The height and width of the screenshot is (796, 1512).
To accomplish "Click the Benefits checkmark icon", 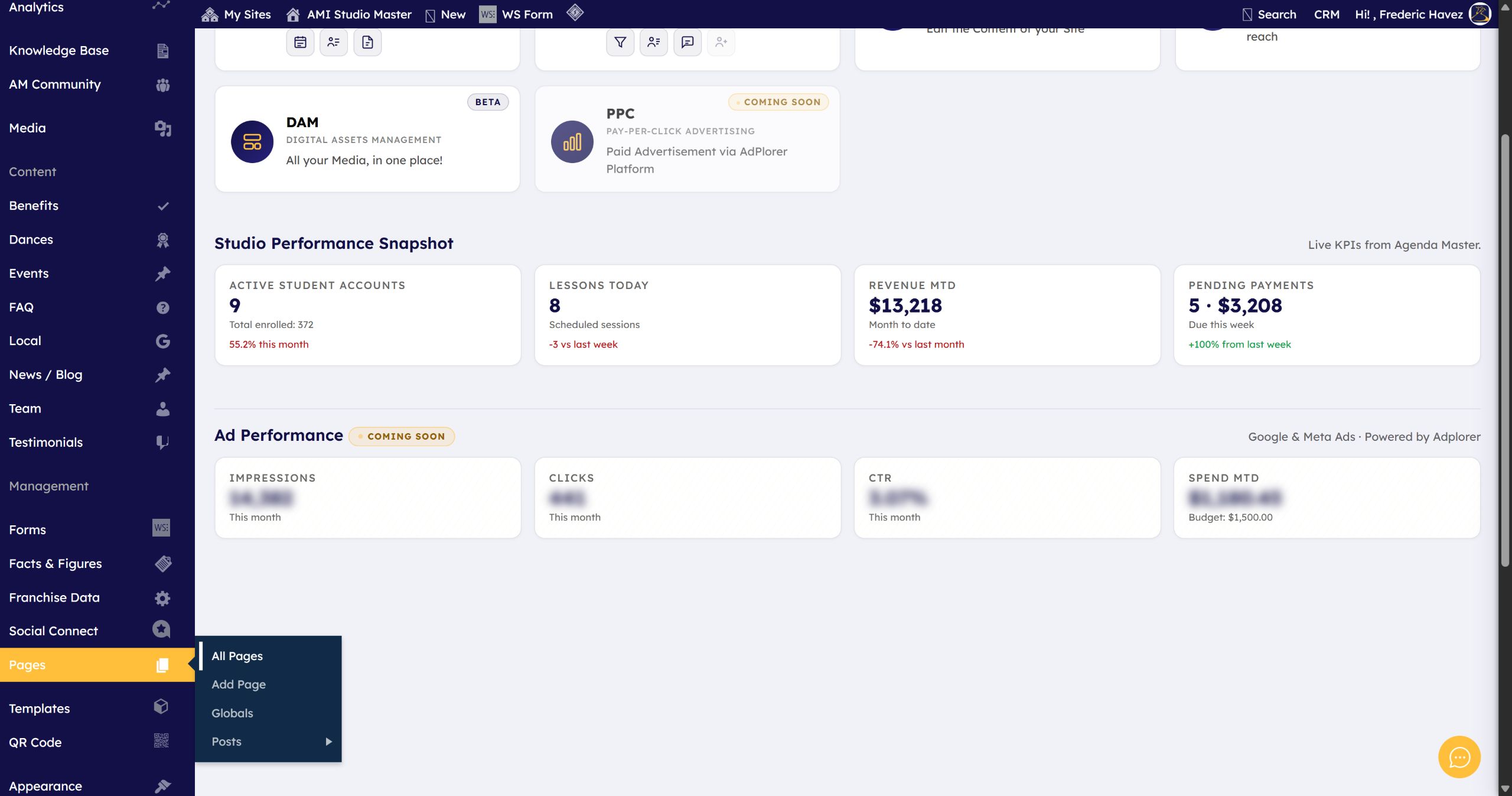I will coord(163,206).
